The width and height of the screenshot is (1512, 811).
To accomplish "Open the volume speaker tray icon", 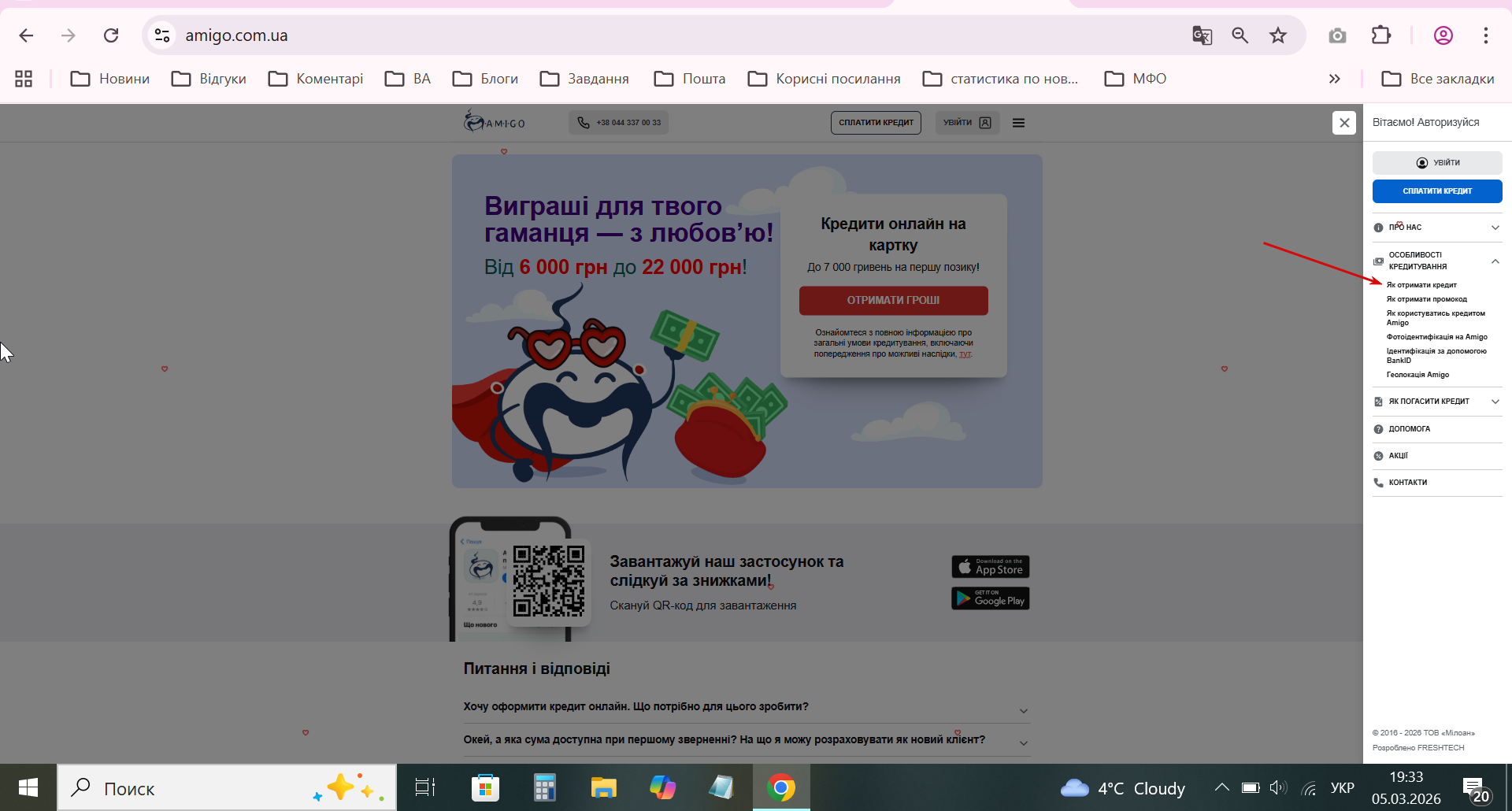I will [x=1277, y=787].
